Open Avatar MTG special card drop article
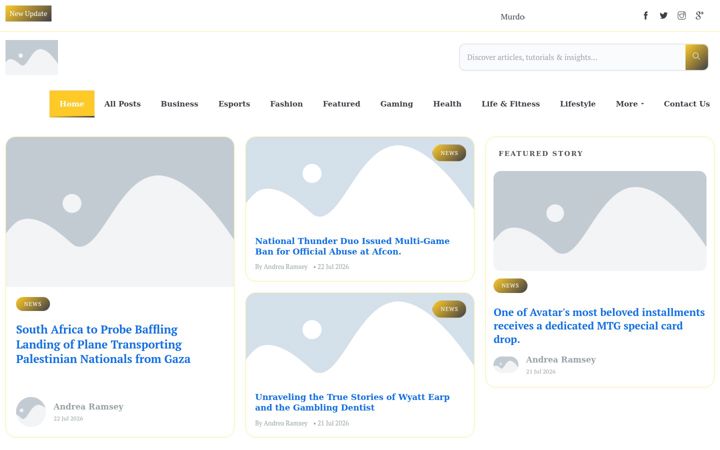 coord(599,326)
